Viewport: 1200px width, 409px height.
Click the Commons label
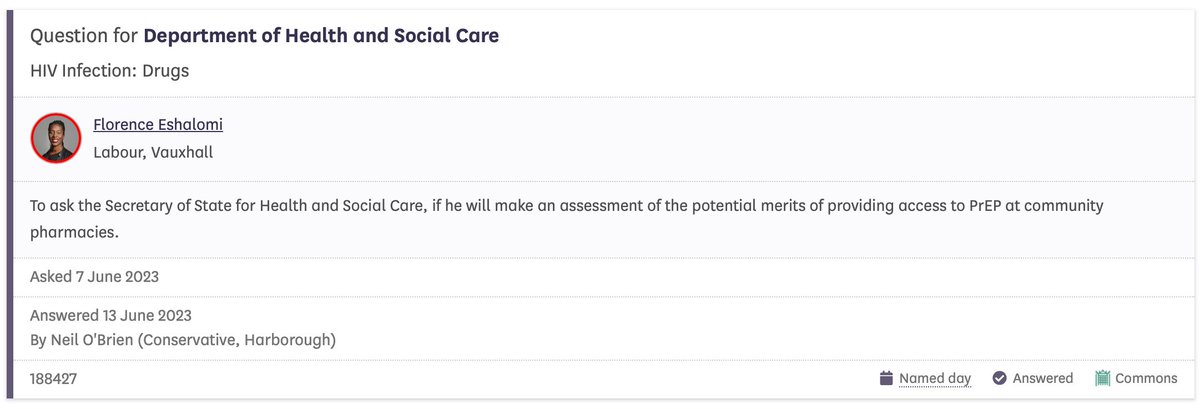pyautogui.click(x=1147, y=378)
